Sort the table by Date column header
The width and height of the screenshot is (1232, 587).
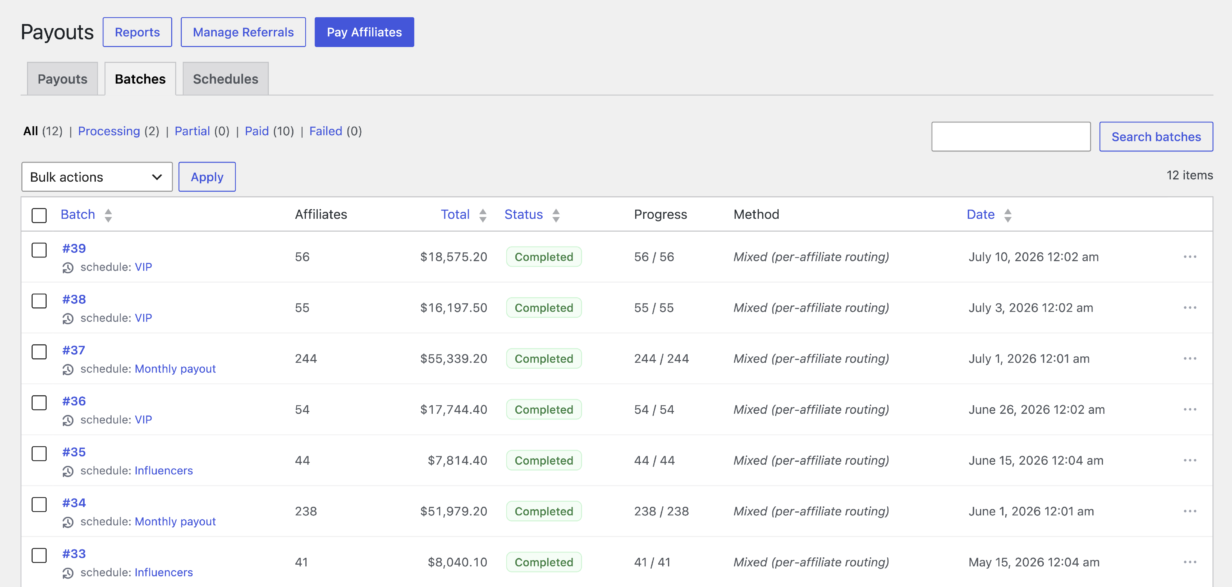(x=980, y=215)
